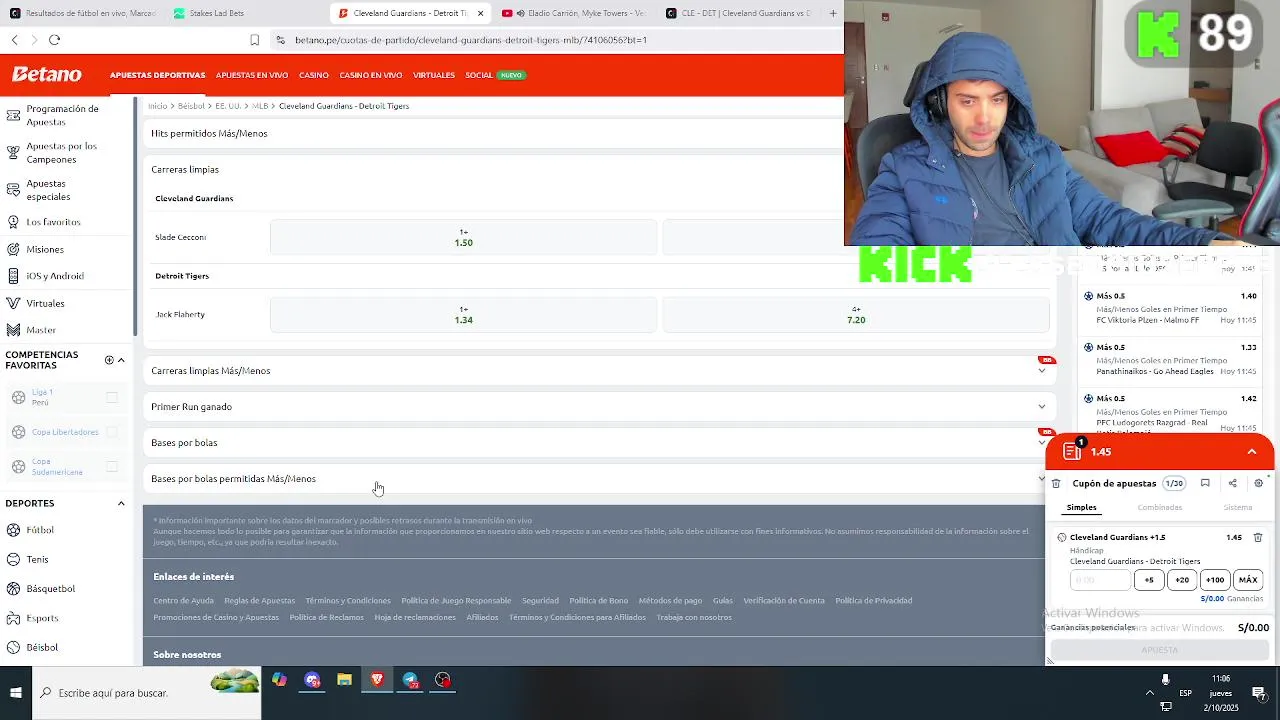Open Casino menu item

click(x=313, y=75)
